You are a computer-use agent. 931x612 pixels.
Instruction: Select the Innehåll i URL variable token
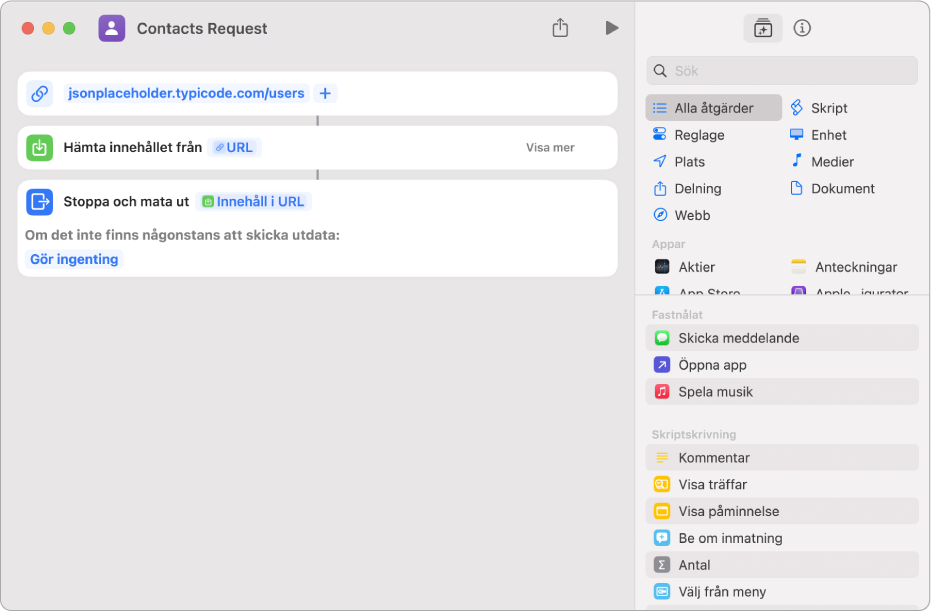coord(254,201)
